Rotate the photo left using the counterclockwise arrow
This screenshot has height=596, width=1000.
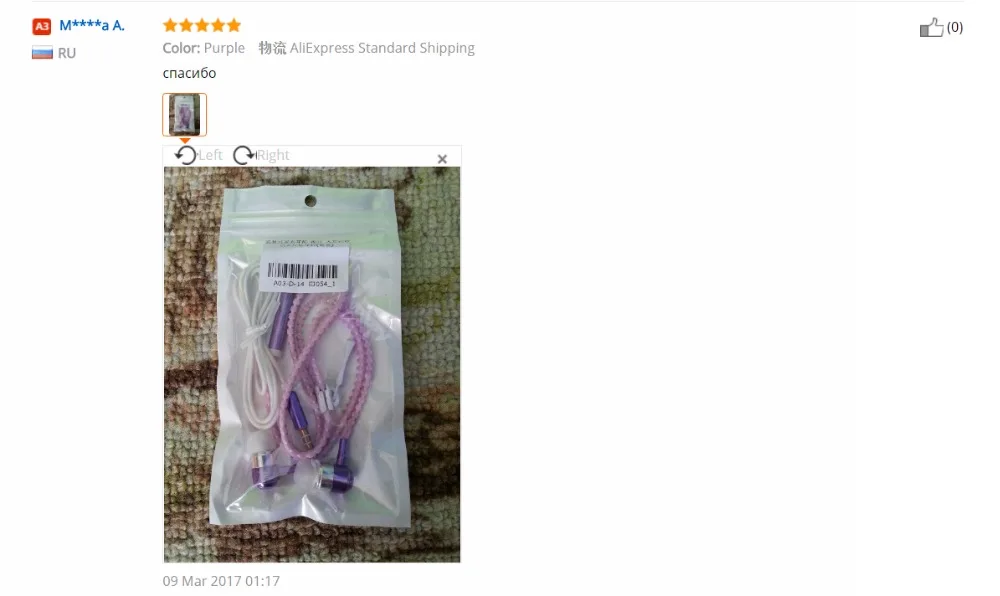(x=186, y=156)
